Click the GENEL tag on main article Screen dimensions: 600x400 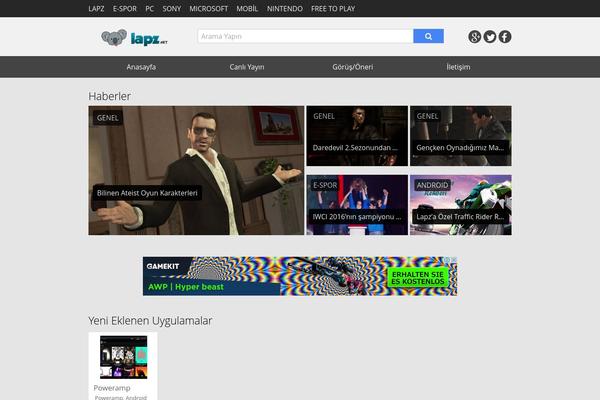(108, 118)
